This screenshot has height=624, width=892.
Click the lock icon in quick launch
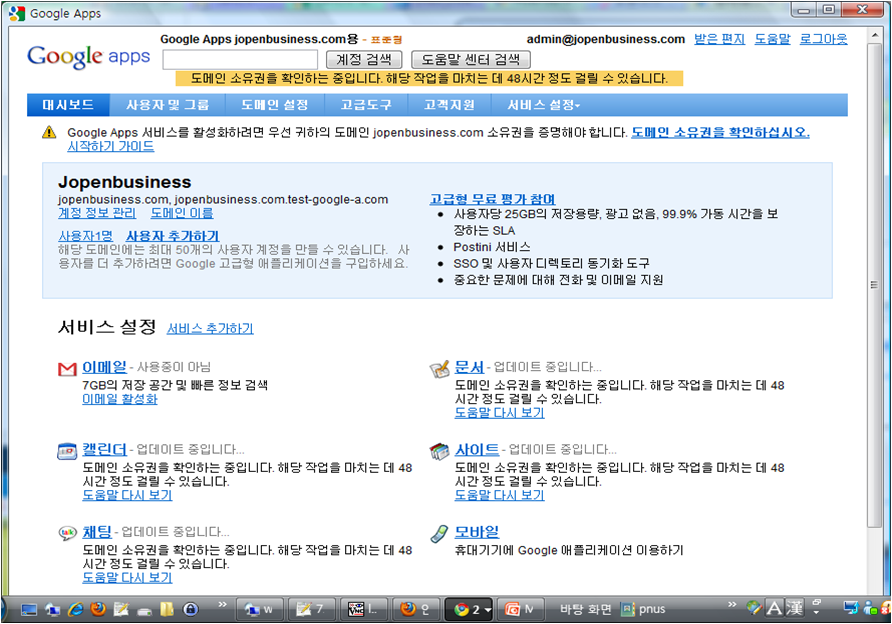(191, 609)
